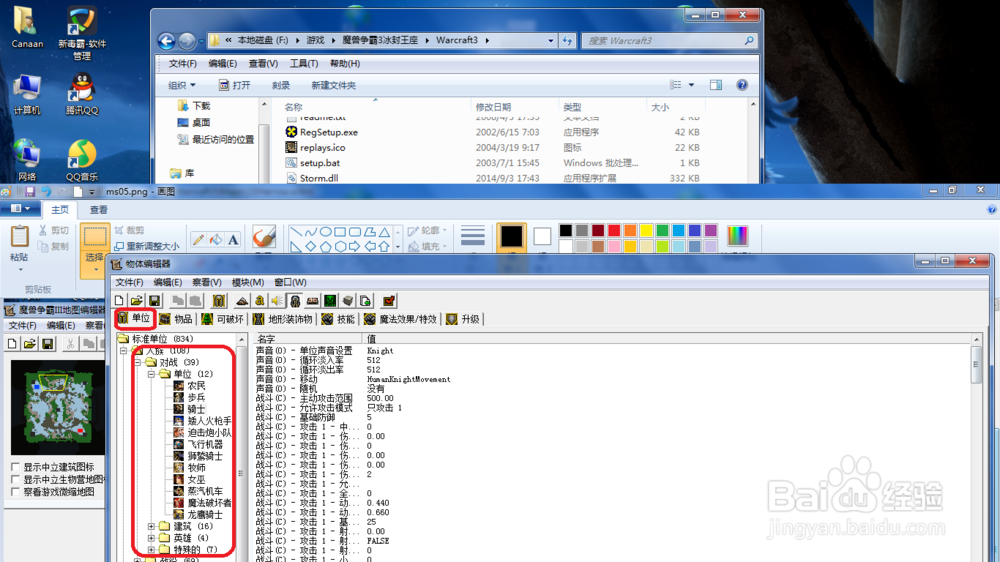Open Explorer address bar history dropdown
1000x562 pixels.
pyautogui.click(x=550, y=41)
